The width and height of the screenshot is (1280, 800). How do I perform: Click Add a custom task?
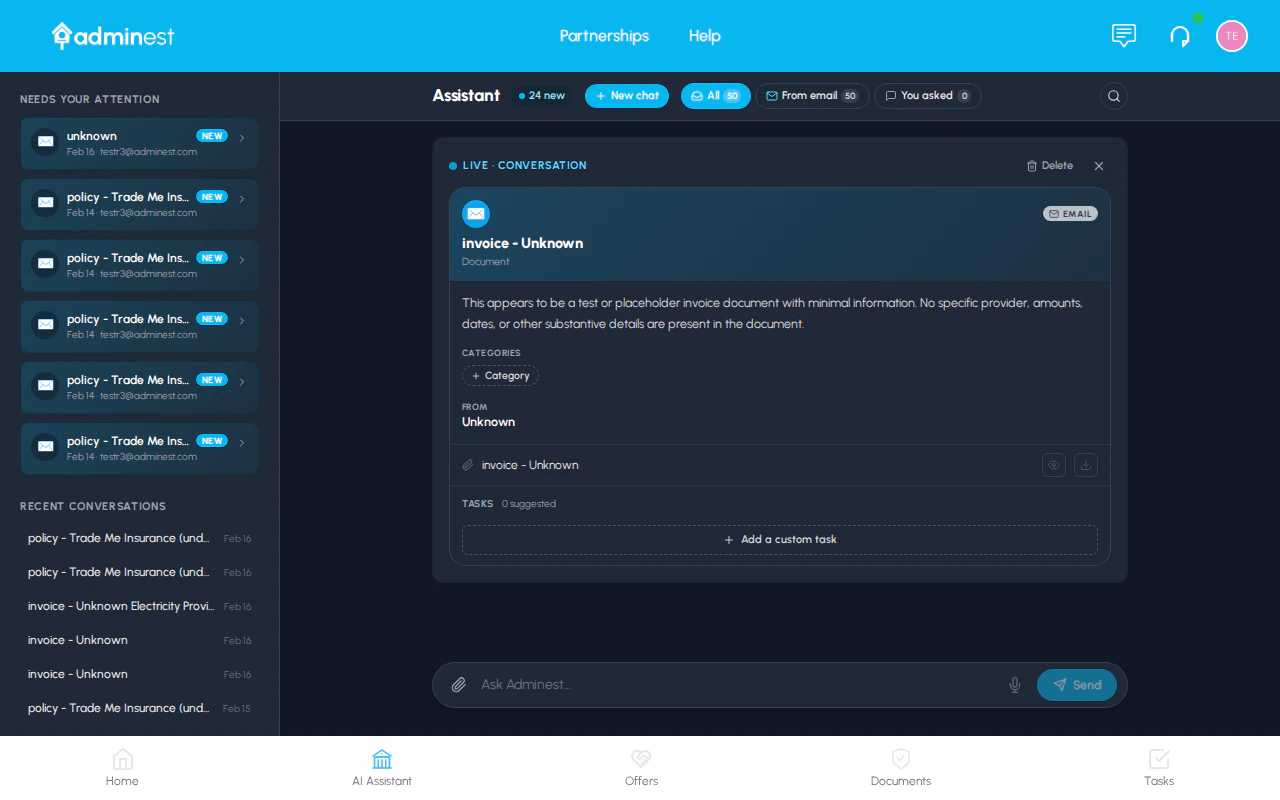pyautogui.click(x=780, y=540)
